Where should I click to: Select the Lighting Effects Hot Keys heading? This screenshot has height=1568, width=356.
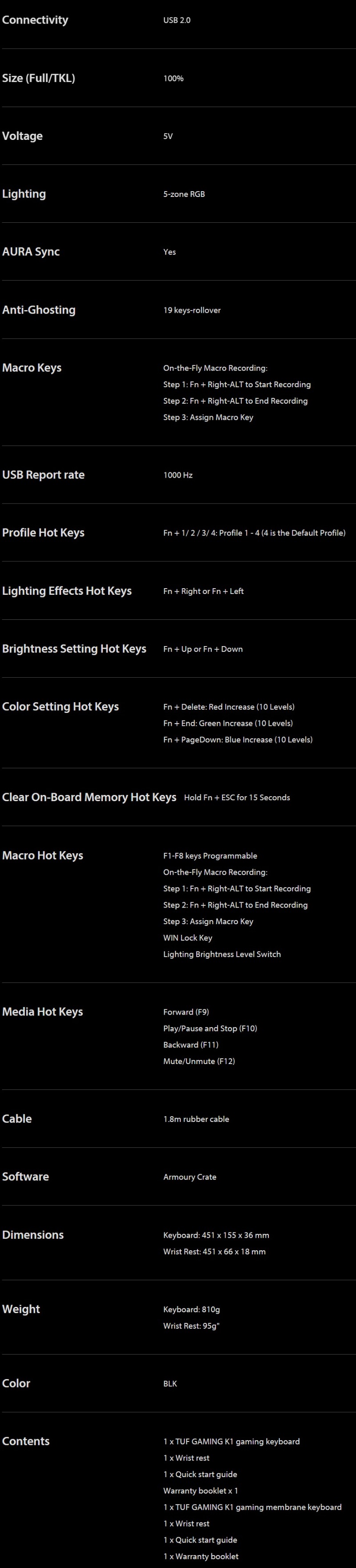[x=67, y=591]
